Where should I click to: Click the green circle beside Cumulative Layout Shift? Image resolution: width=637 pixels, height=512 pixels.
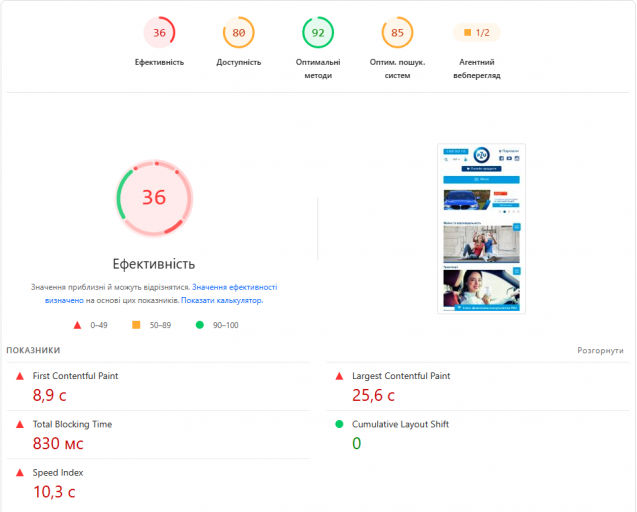(x=339, y=424)
